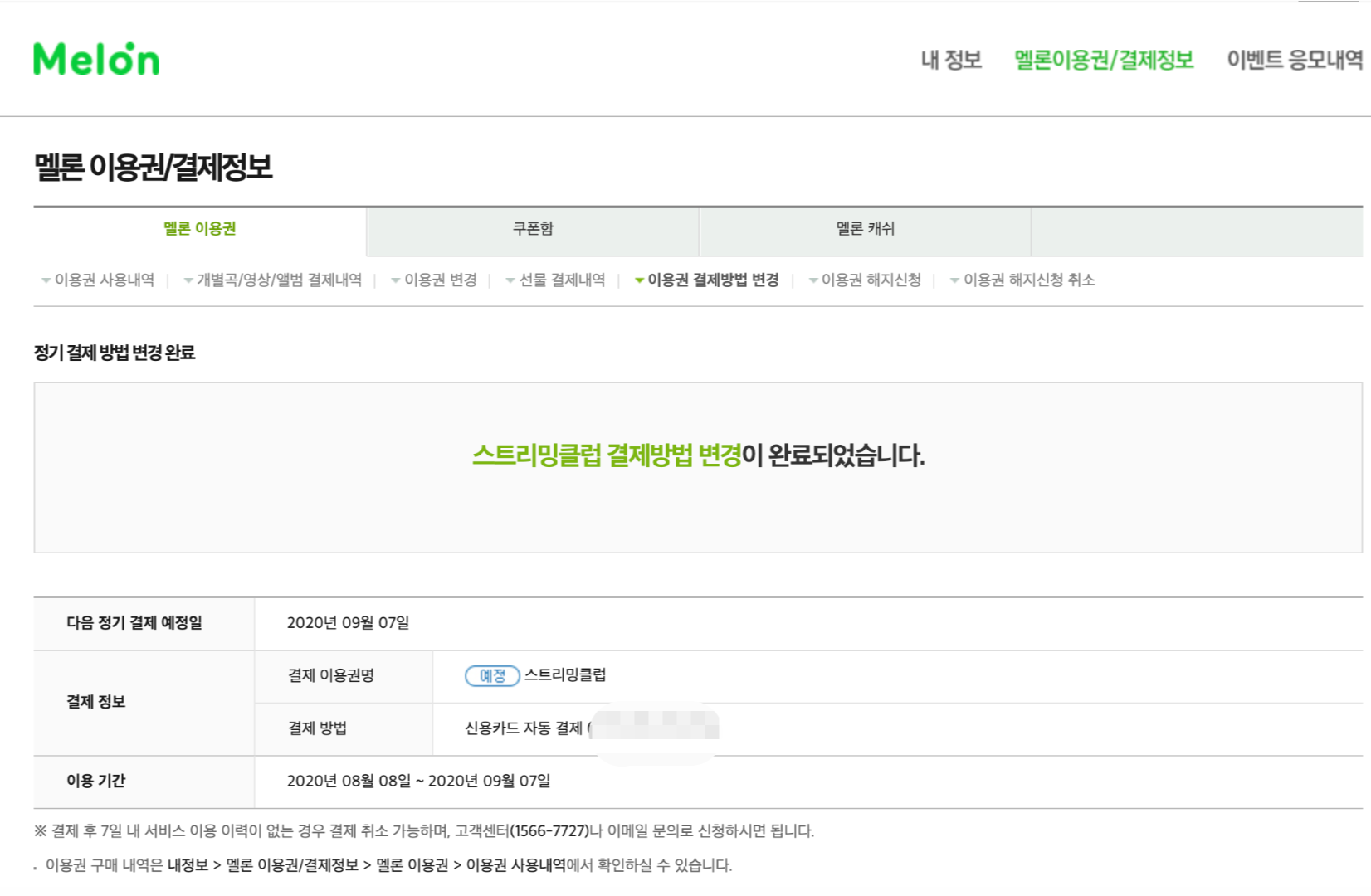Screen dimensions: 1371x896
Task: Click the usage period 2020년 08월 08일 ~ 2020년 09월 07일
Action: click(419, 782)
